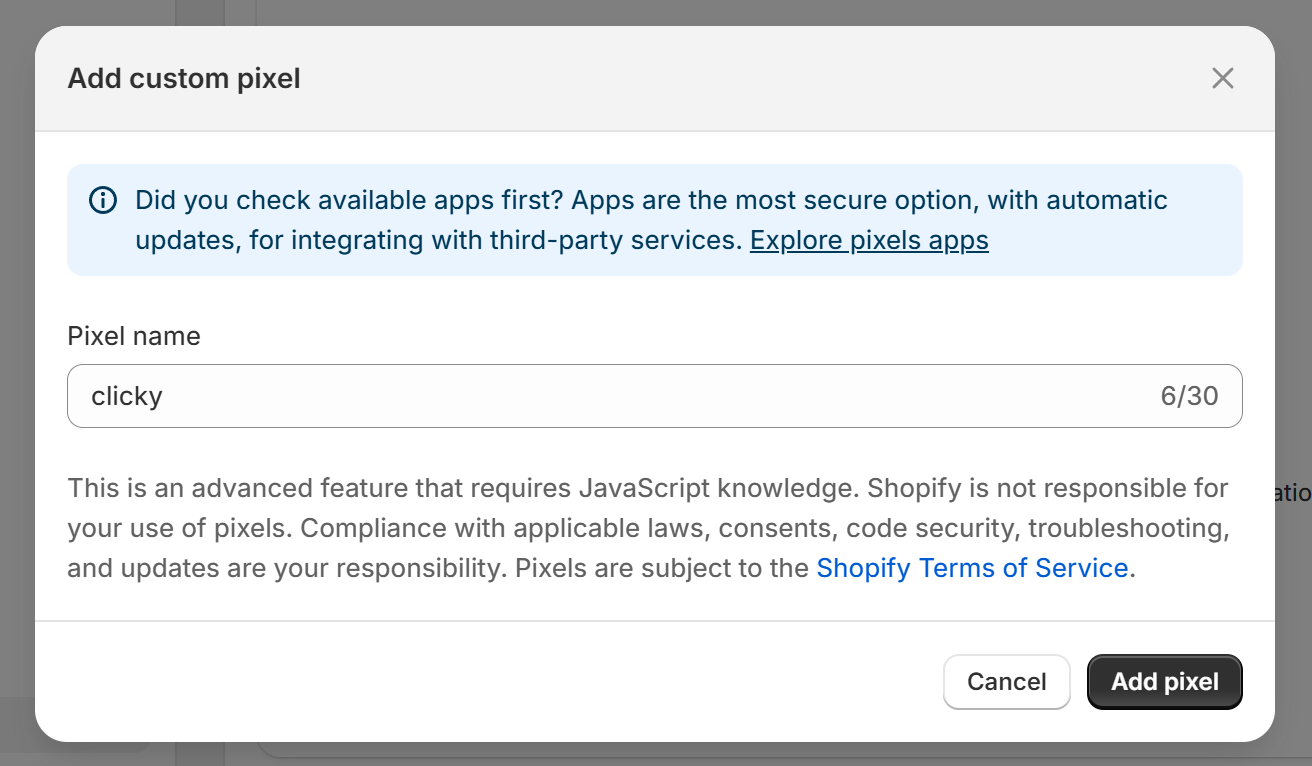Click the 6/30 character counter

1189,396
